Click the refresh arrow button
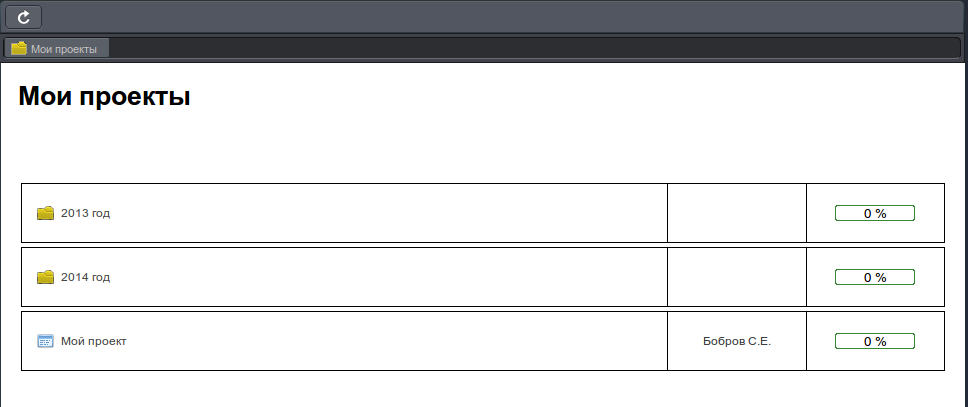The image size is (968, 407). point(23,17)
